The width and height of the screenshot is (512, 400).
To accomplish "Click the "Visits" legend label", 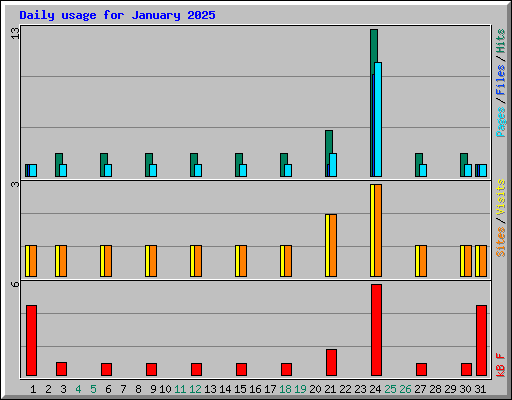I will point(501,197).
